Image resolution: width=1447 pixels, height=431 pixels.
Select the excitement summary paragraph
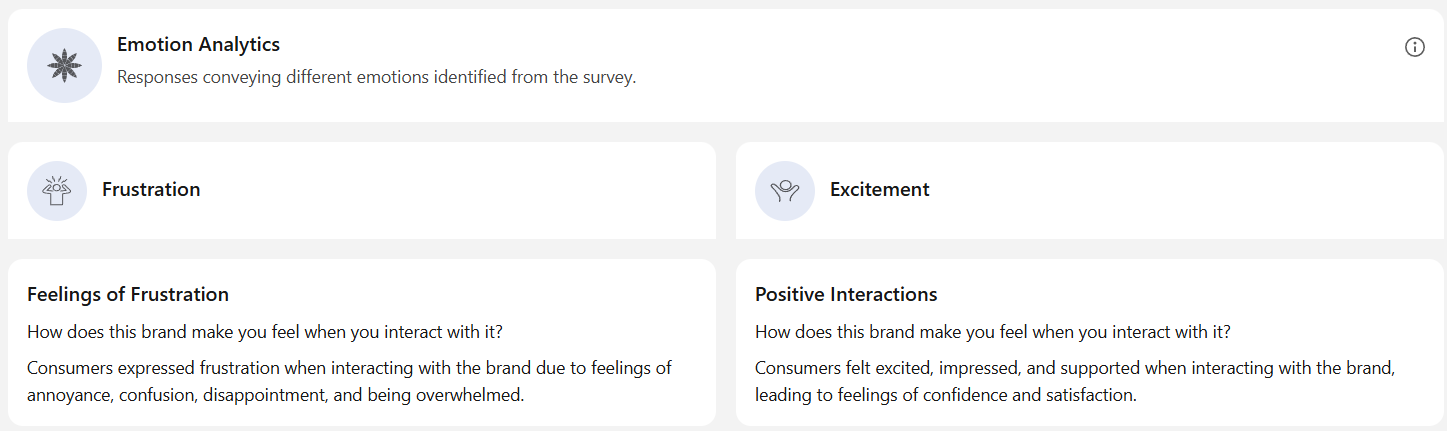[x=1074, y=381]
